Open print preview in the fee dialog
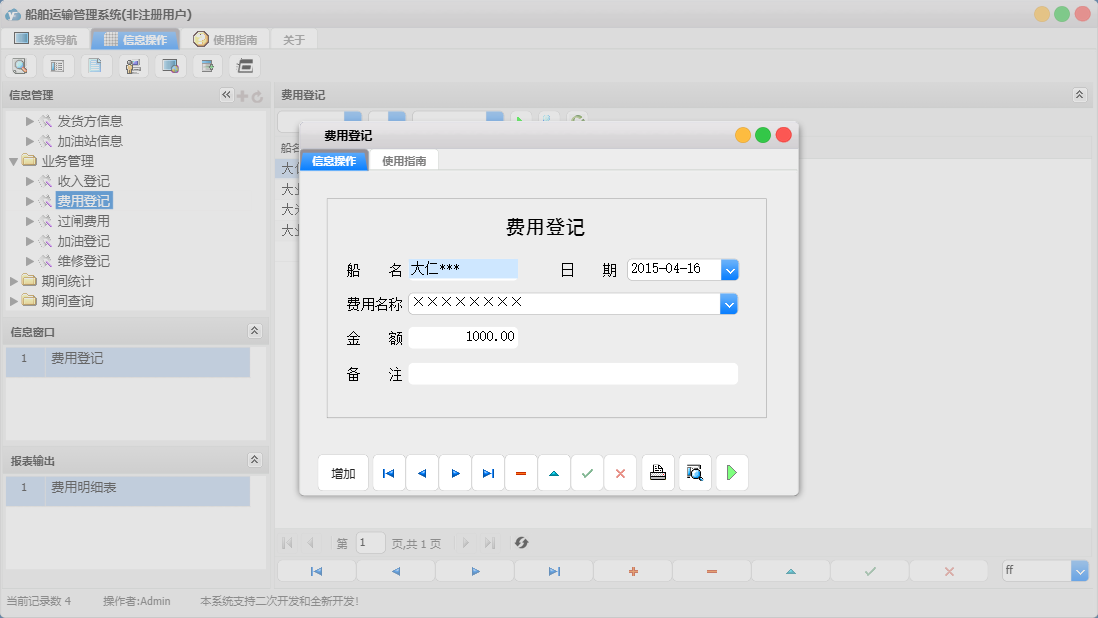The width and height of the screenshot is (1098, 618). pos(694,472)
